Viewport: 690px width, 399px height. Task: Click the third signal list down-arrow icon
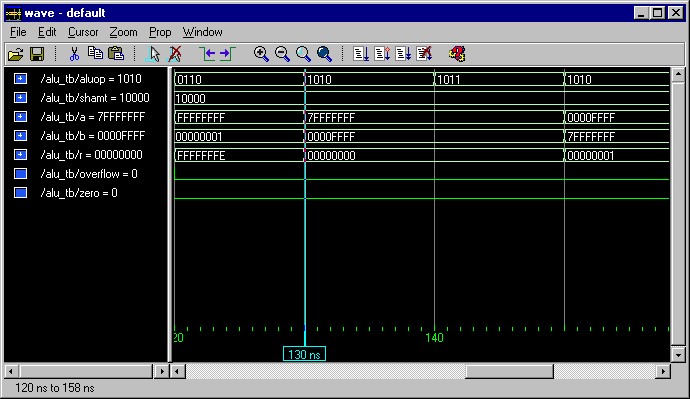coord(403,54)
